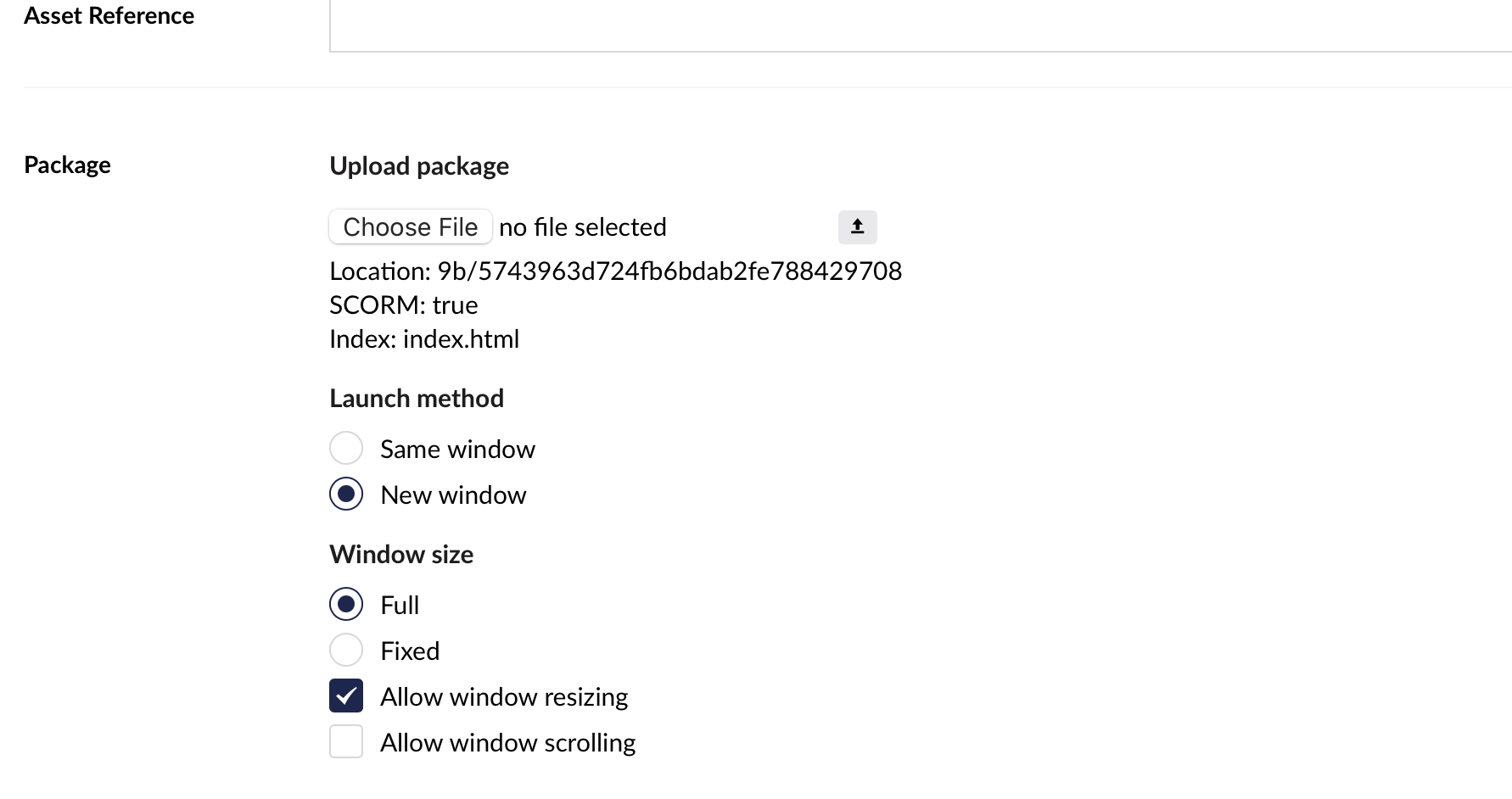Screen dimensions: 1512x799
Task: Click the SCORM: true status line
Action: (x=403, y=305)
